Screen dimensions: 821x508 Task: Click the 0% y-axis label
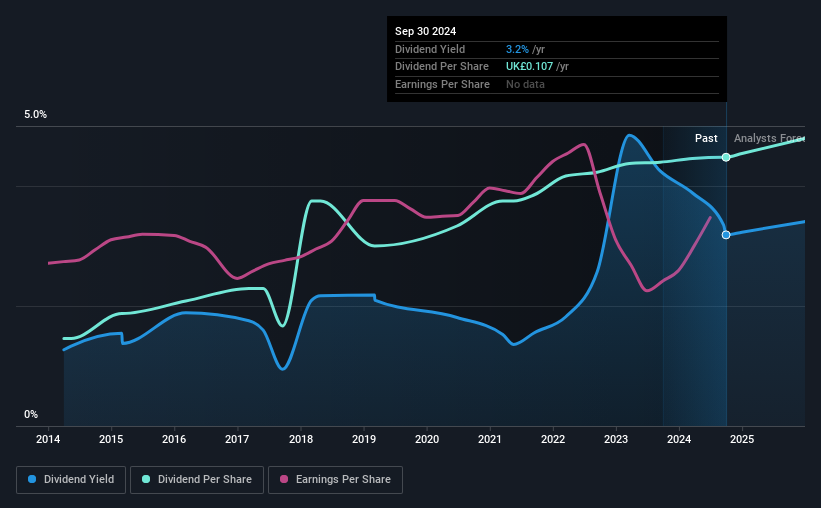pyautogui.click(x=31, y=414)
